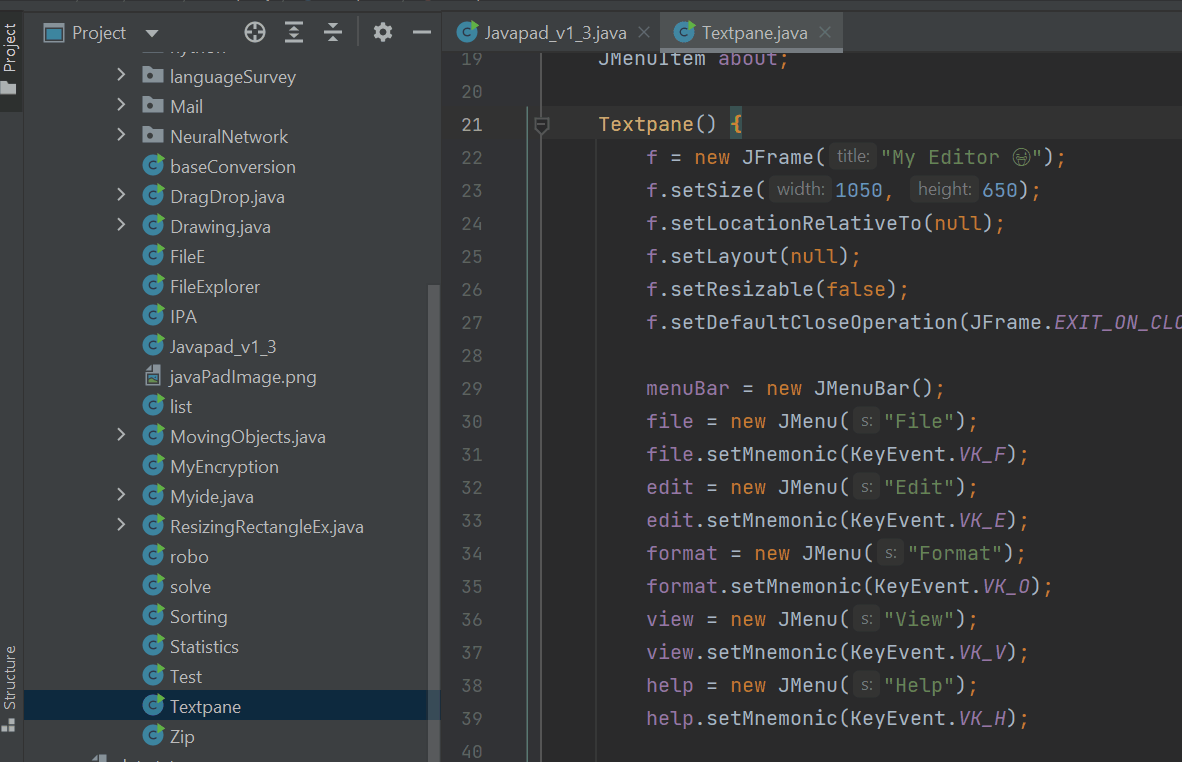Open Project panel settings gear
The height and width of the screenshot is (762, 1182).
(x=383, y=32)
